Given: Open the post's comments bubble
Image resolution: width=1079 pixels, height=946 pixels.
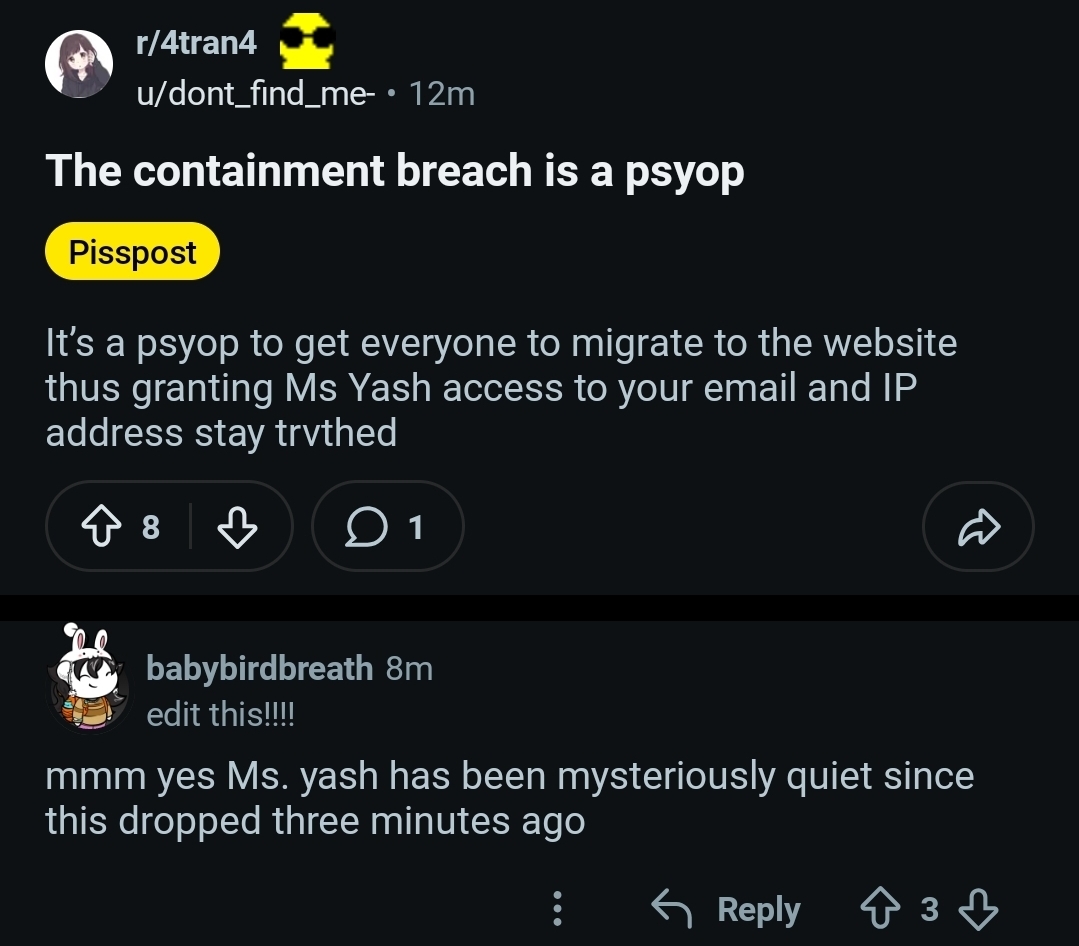Looking at the screenshot, I should pos(386,526).
